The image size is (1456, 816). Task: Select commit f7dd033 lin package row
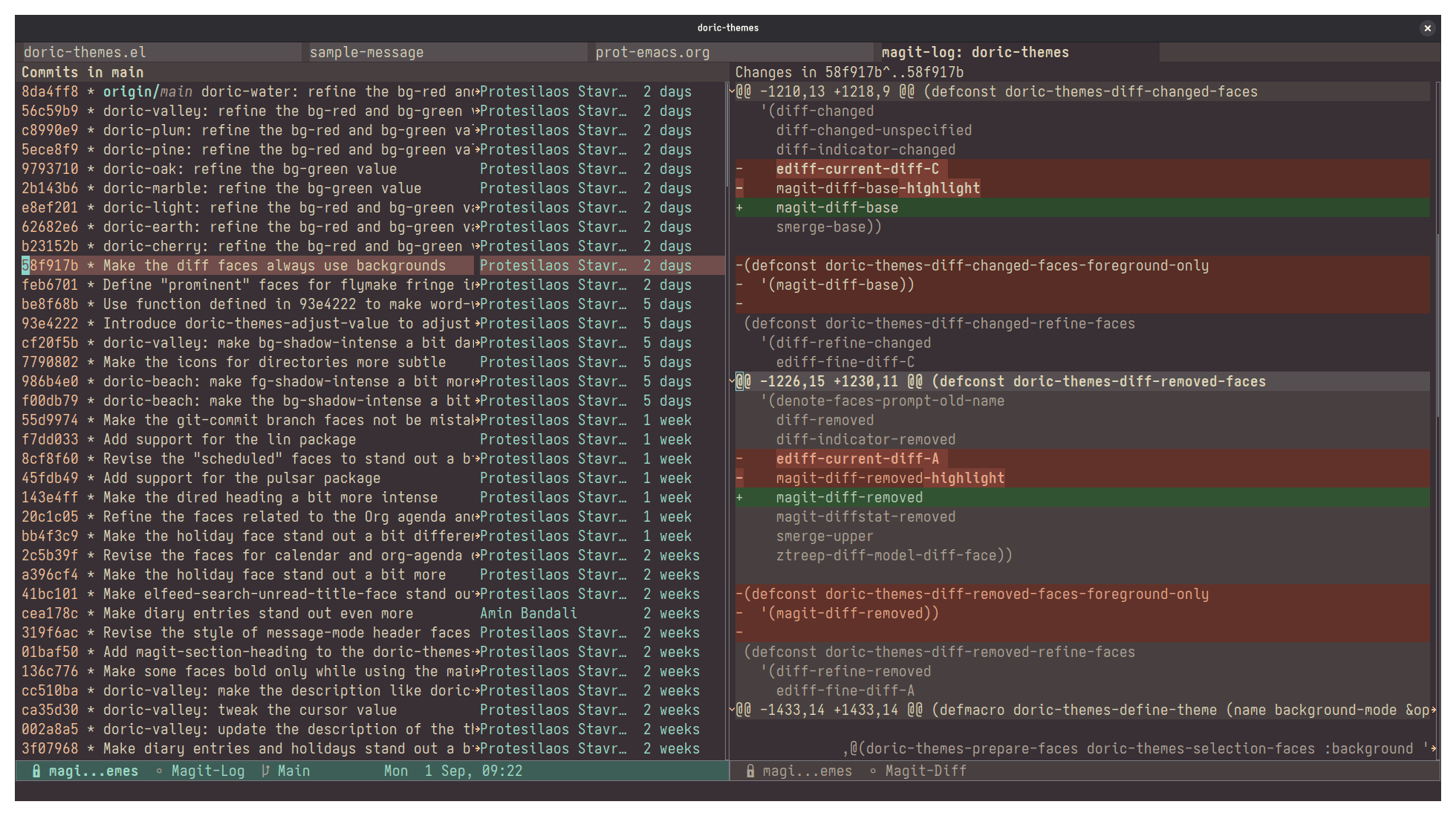(371, 439)
